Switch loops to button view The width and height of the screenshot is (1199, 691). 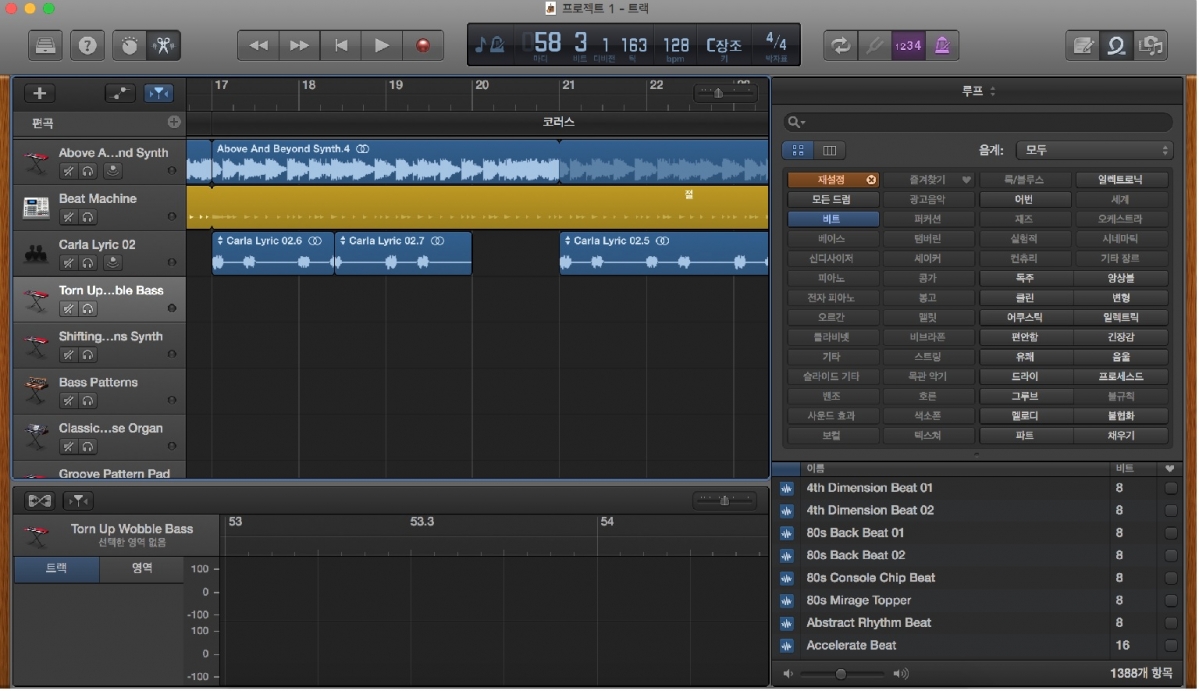click(798, 150)
